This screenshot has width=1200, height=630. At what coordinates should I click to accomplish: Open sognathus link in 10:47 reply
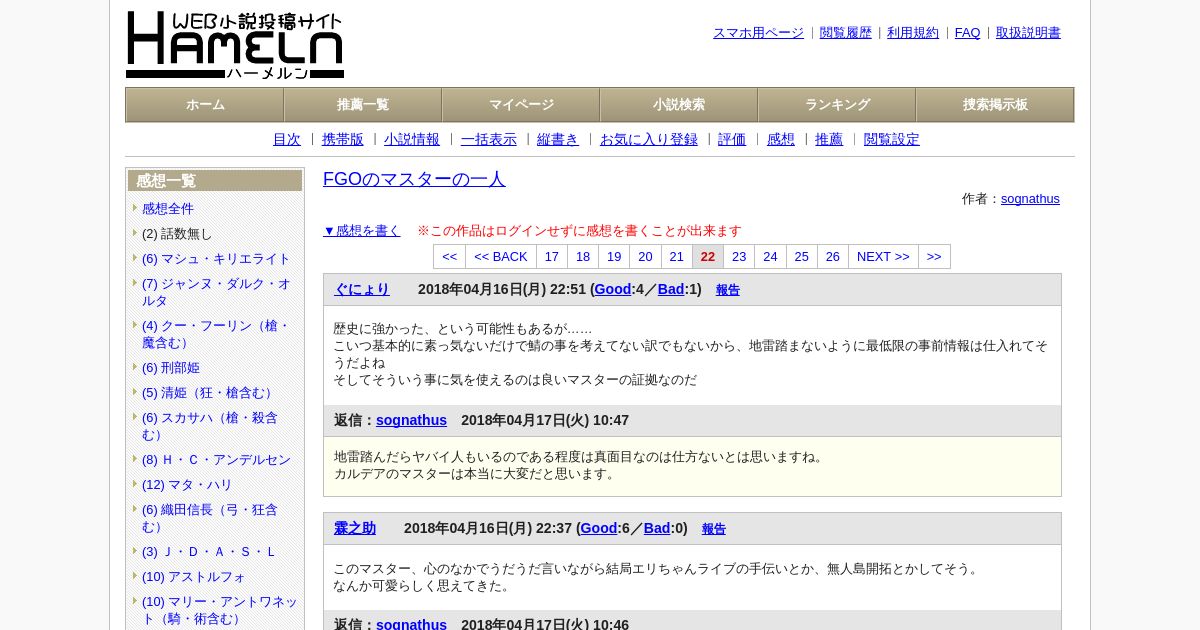pos(411,420)
